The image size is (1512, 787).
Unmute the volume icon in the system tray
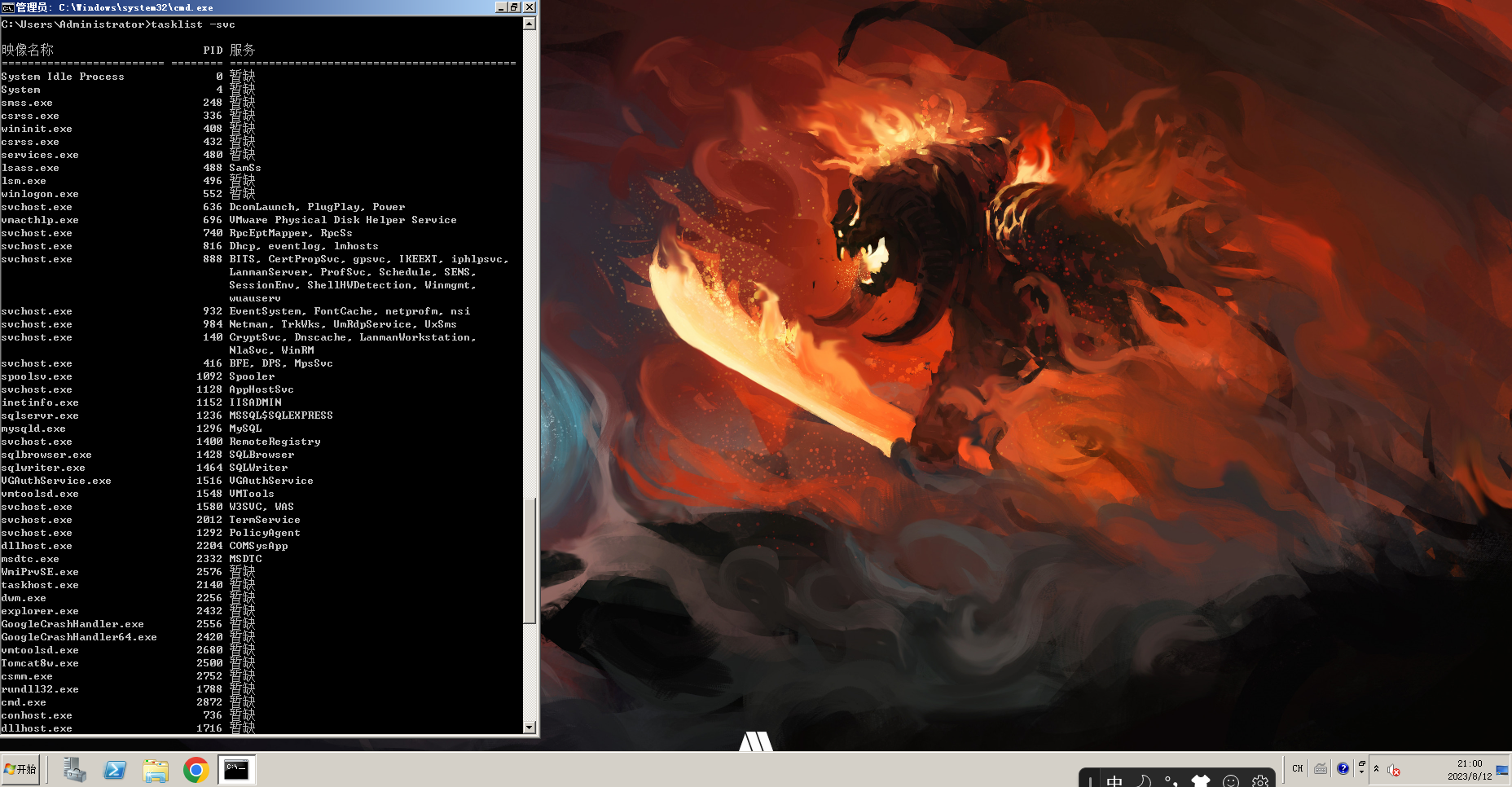pyautogui.click(x=1391, y=770)
